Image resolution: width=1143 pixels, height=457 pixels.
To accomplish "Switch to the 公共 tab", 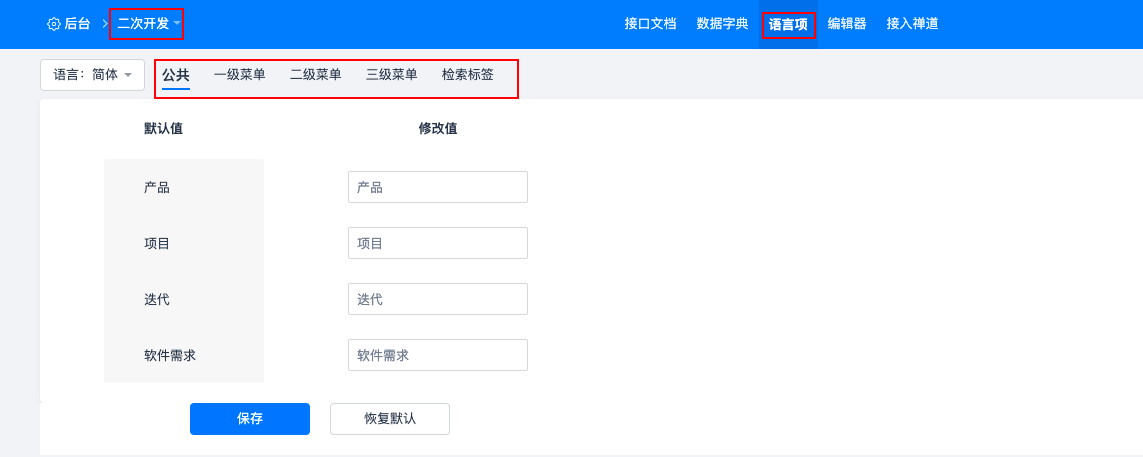I will click(176, 75).
